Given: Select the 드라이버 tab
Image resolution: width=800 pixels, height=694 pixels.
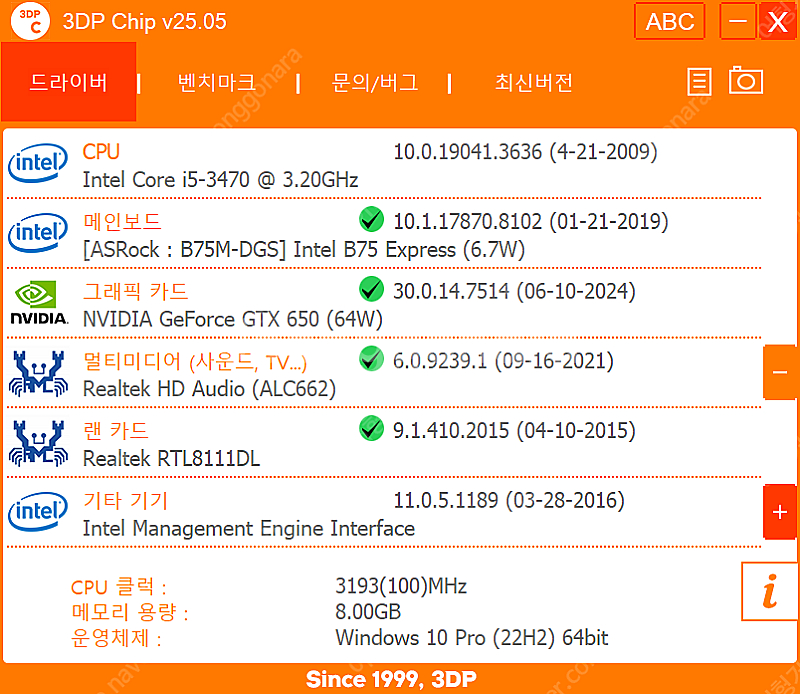Looking at the screenshot, I should pos(68,82).
